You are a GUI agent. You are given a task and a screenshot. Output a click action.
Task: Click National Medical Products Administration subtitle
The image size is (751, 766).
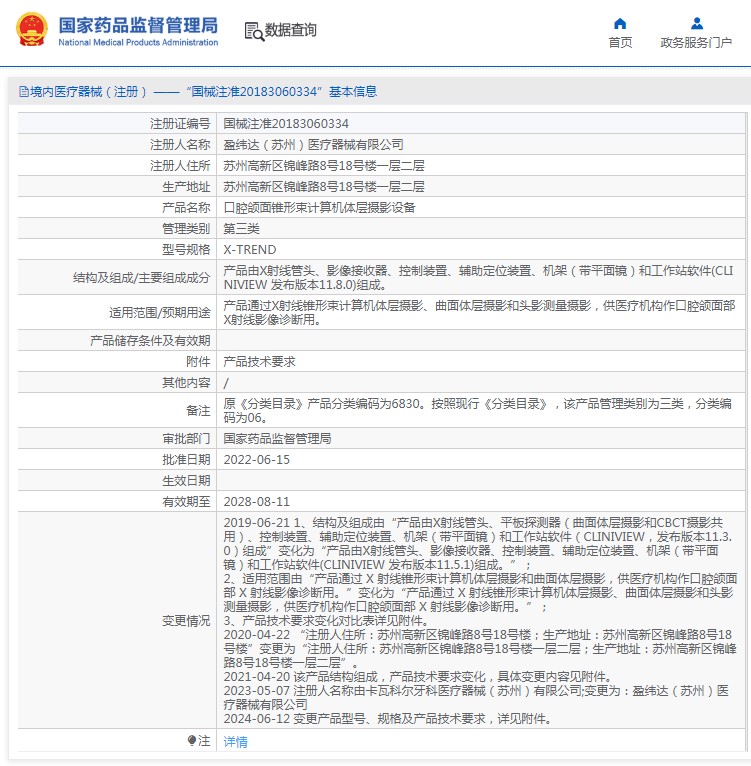click(x=138, y=43)
